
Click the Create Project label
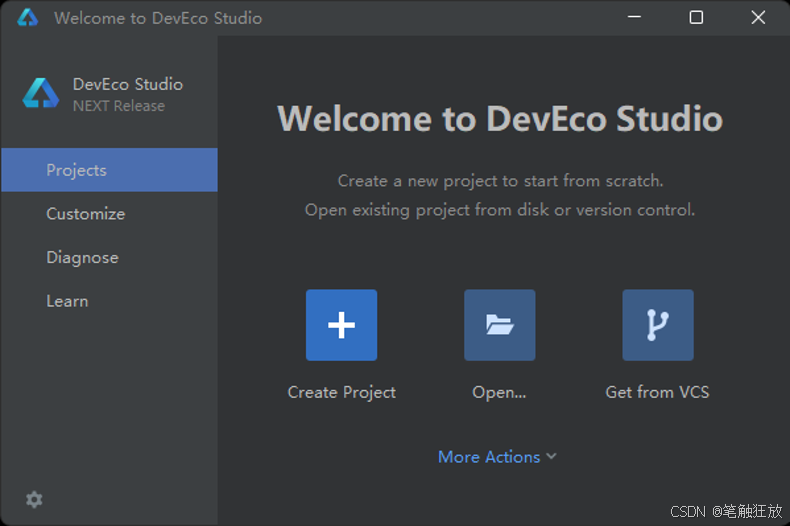(341, 392)
